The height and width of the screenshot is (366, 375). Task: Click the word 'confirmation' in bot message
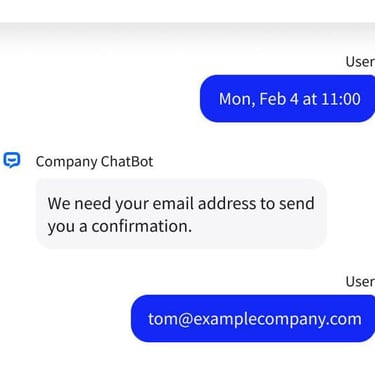[142, 226]
